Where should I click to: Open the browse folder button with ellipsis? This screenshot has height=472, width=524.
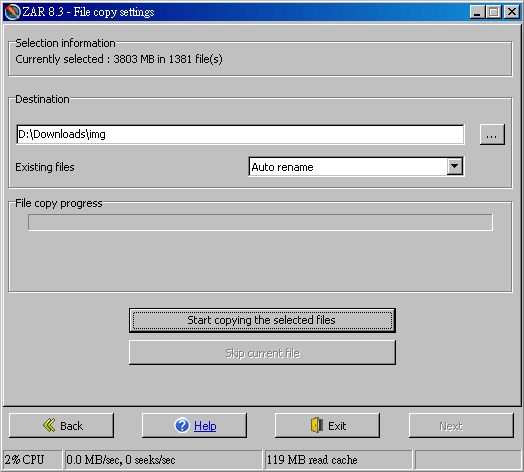(x=492, y=134)
